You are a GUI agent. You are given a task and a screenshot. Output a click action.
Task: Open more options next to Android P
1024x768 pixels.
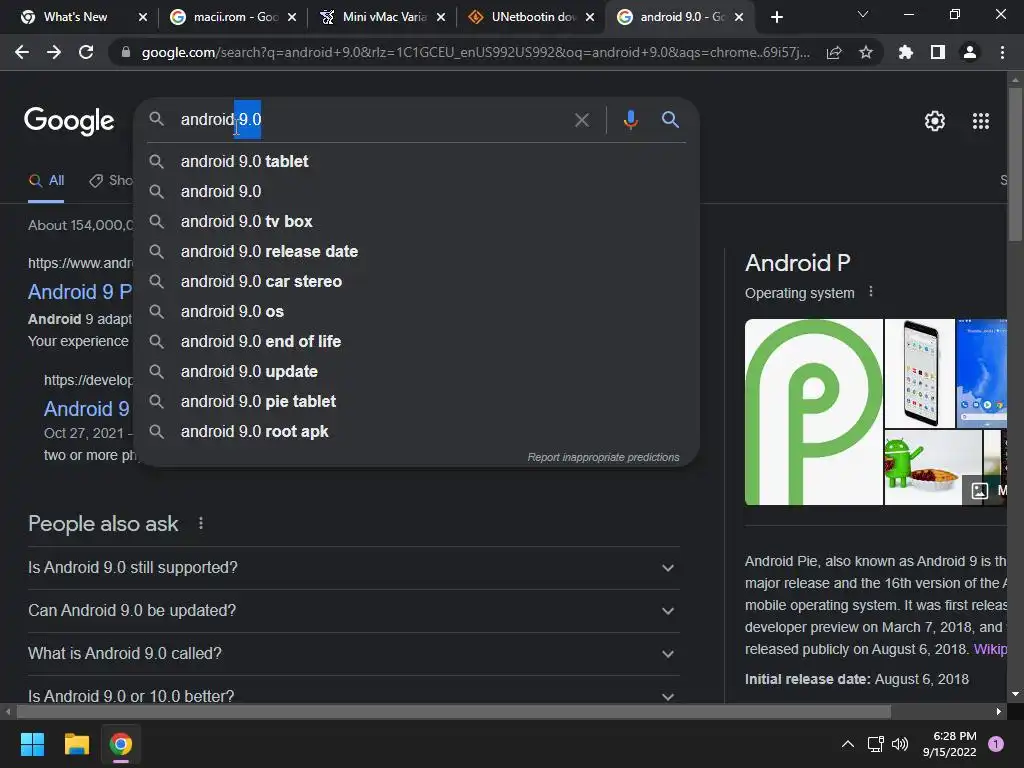(871, 292)
